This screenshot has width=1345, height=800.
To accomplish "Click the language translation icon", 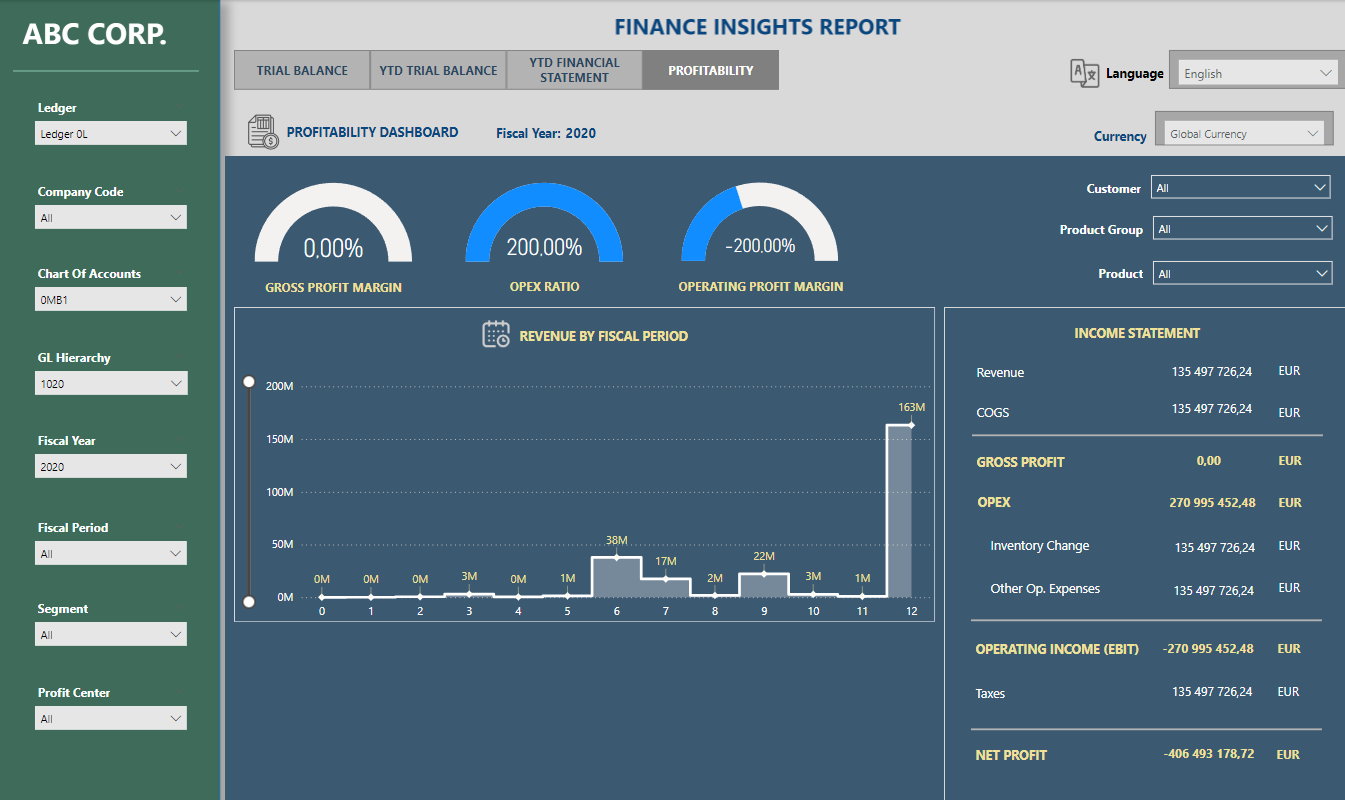I will 1084,73.
